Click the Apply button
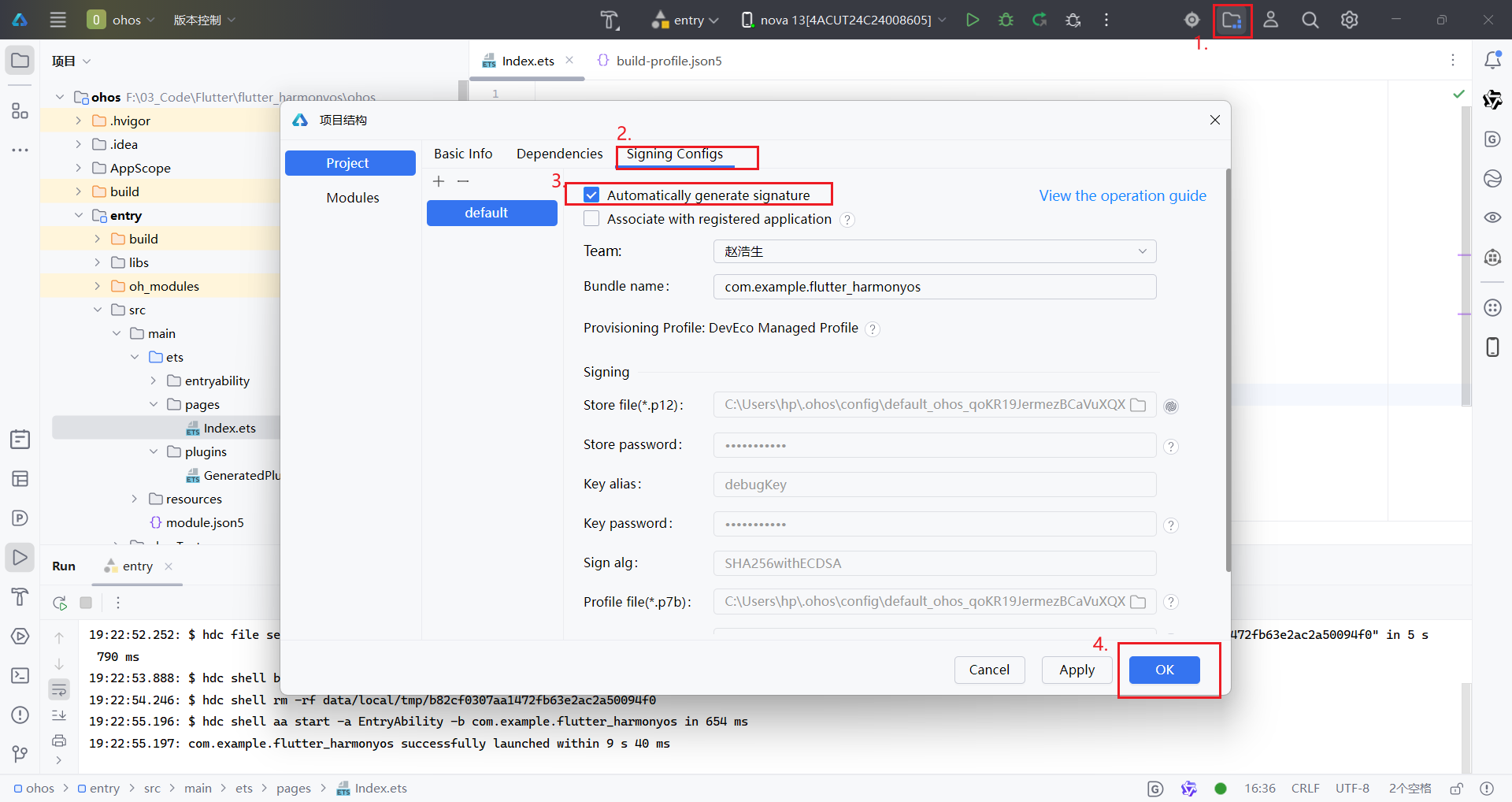 (1077, 670)
